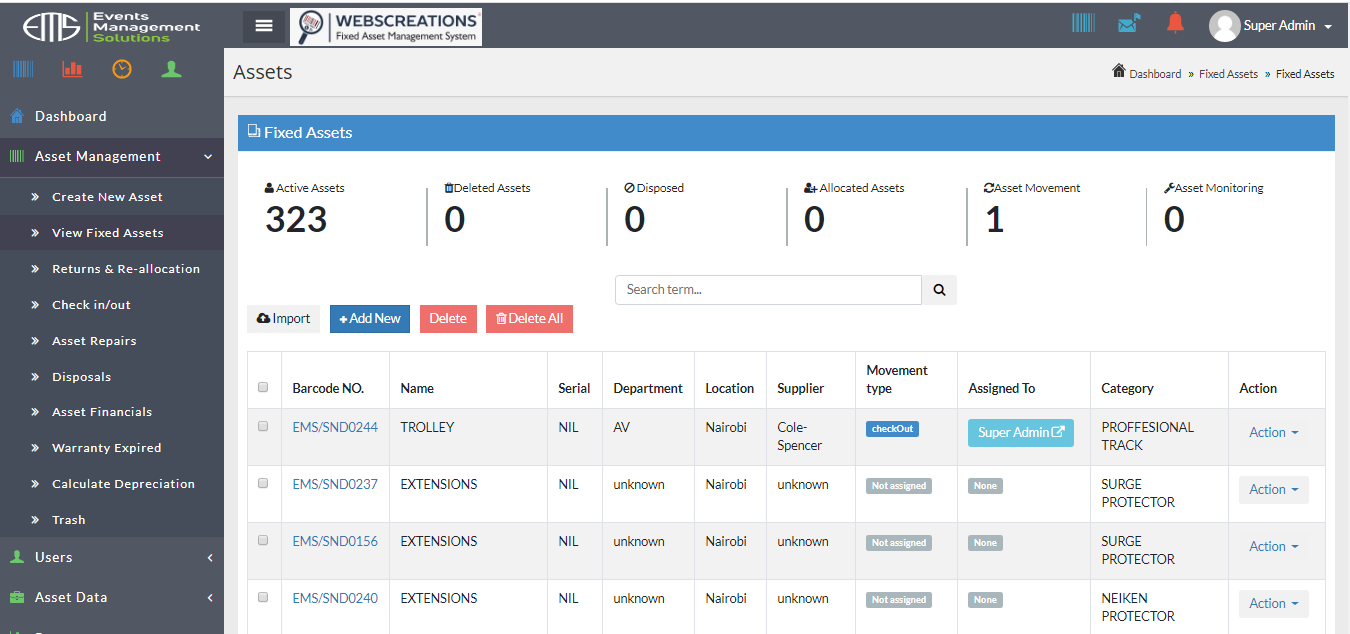Open the green user shortcut icon

pyautogui.click(x=172, y=69)
